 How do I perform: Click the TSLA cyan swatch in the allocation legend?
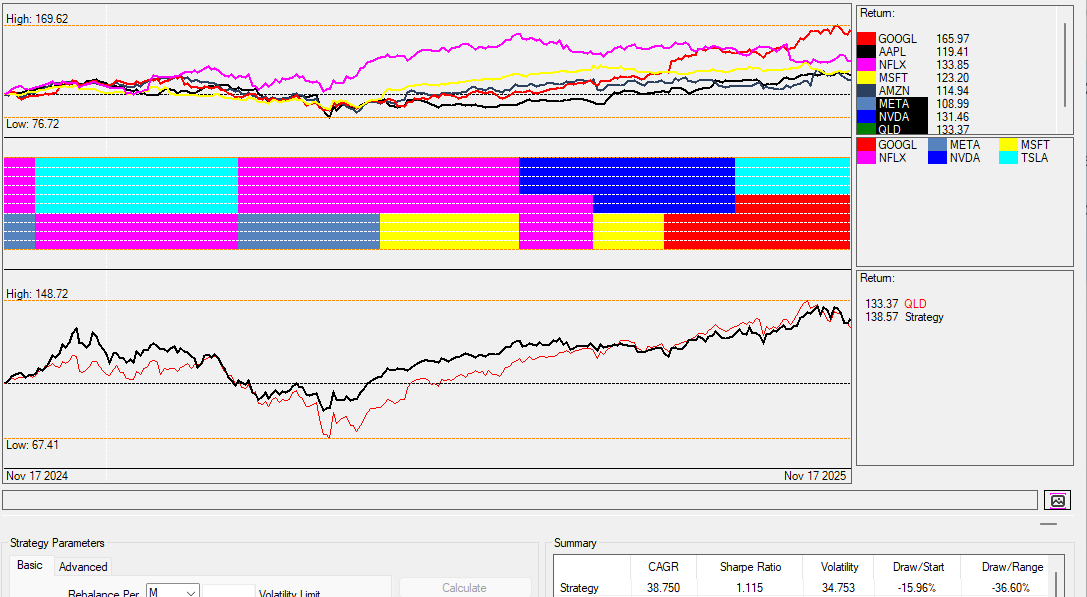[x=1008, y=158]
